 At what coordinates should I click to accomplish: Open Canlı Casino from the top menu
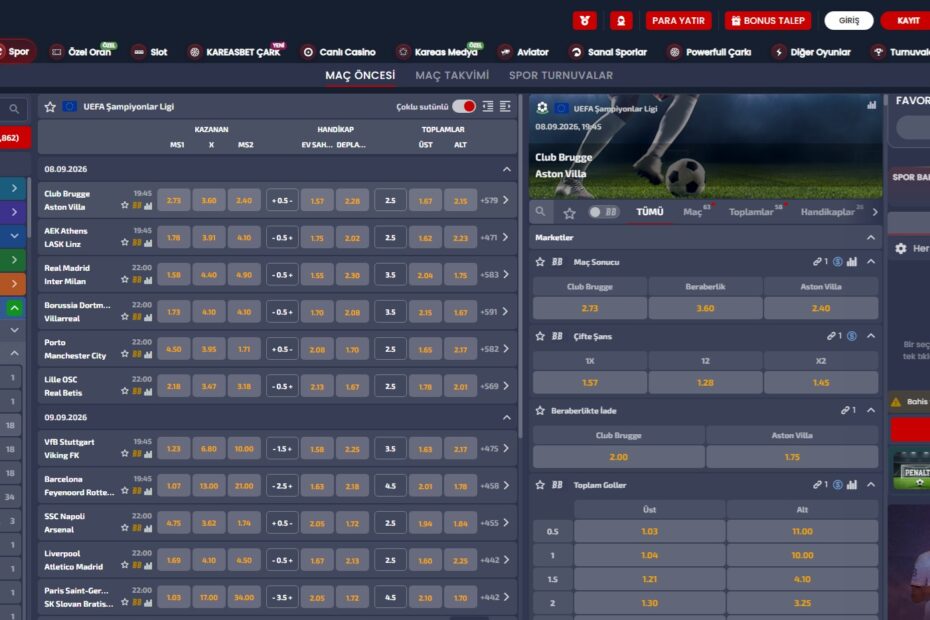point(339,52)
